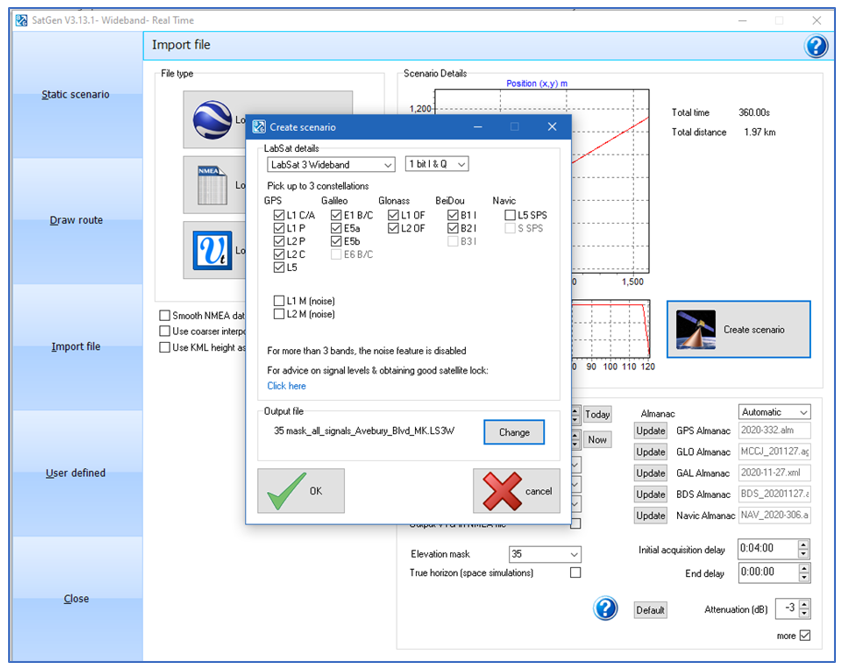Click the Default button

click(x=651, y=610)
